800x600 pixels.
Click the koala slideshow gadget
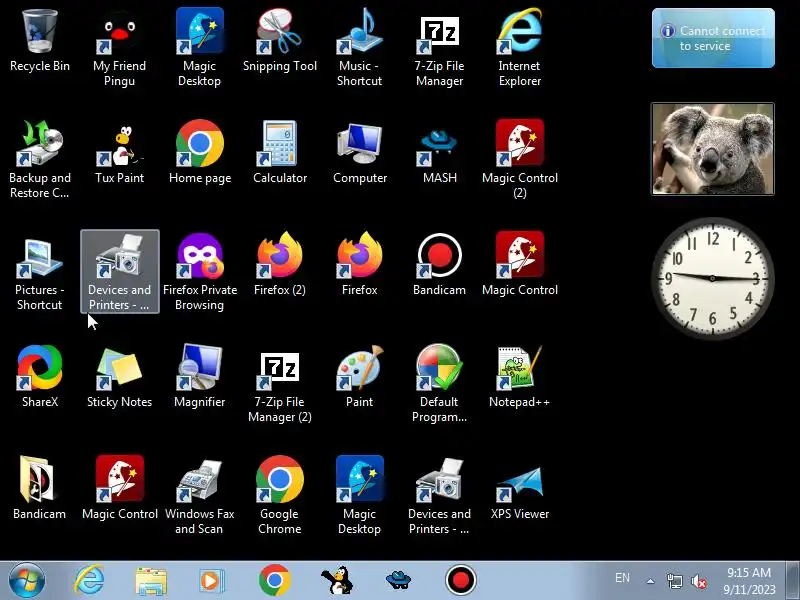[x=713, y=148]
